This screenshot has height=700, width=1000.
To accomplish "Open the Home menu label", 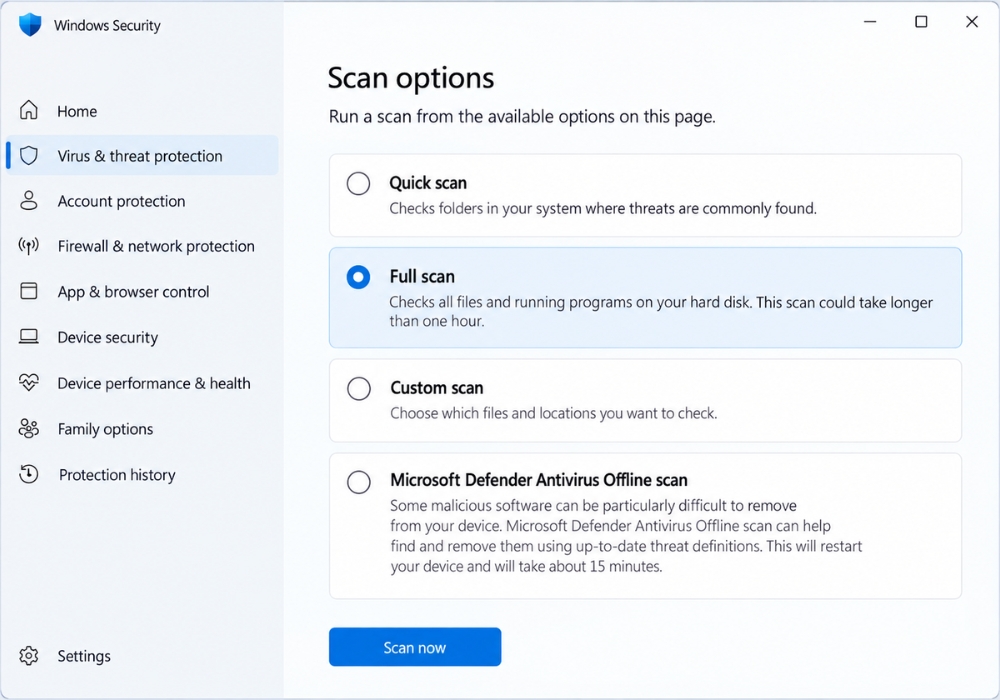I will [x=77, y=112].
